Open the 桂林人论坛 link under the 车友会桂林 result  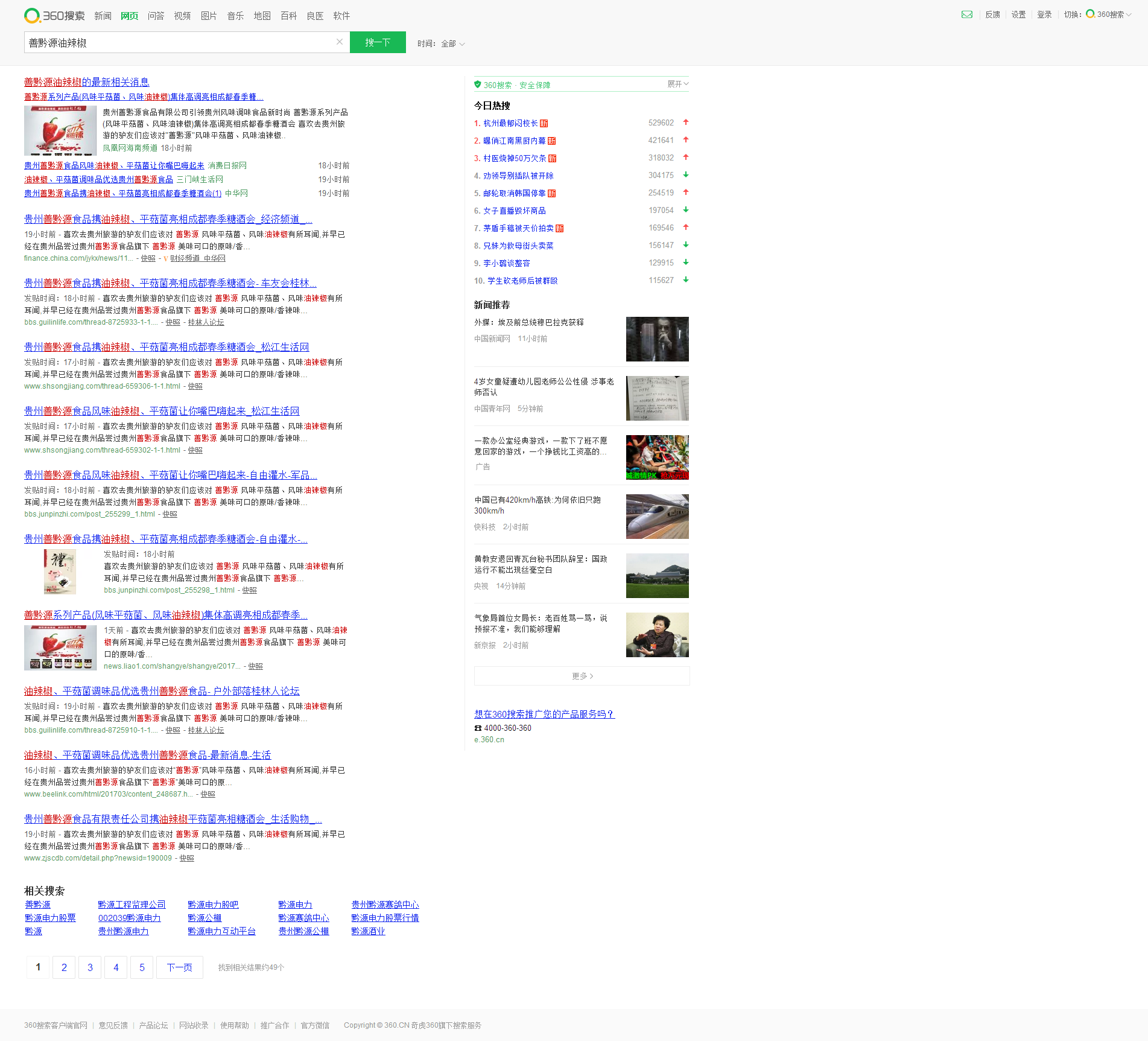click(206, 322)
